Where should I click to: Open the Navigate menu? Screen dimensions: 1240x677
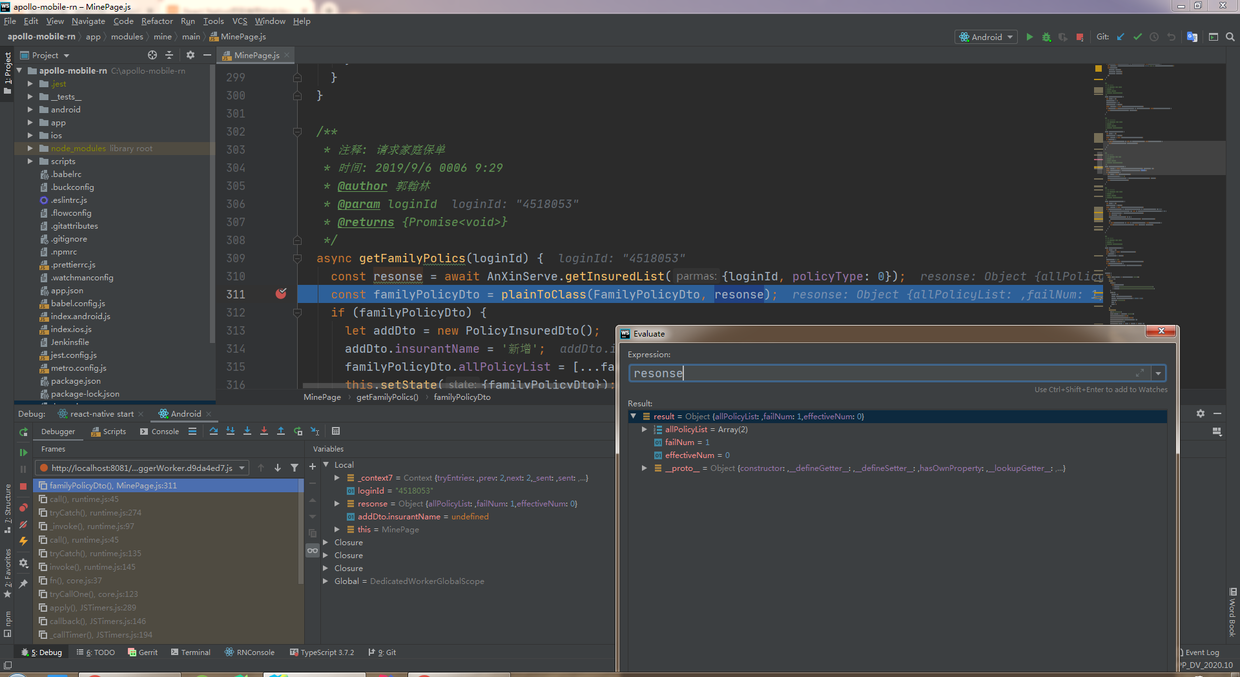tap(88, 21)
